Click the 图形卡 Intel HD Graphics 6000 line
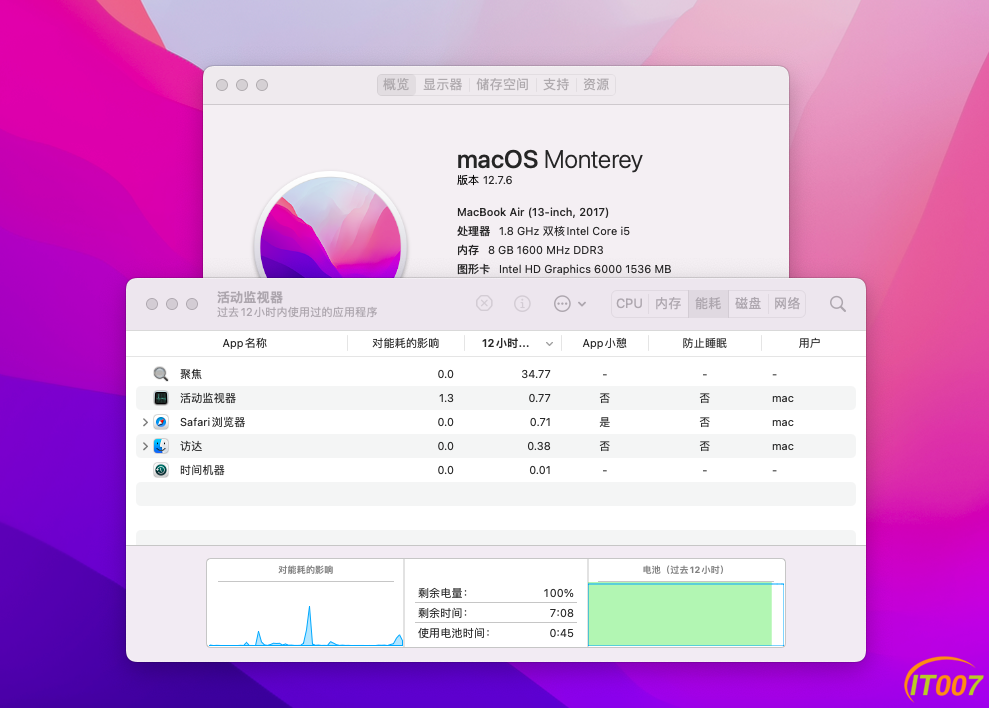The height and width of the screenshot is (708, 989). [564, 269]
